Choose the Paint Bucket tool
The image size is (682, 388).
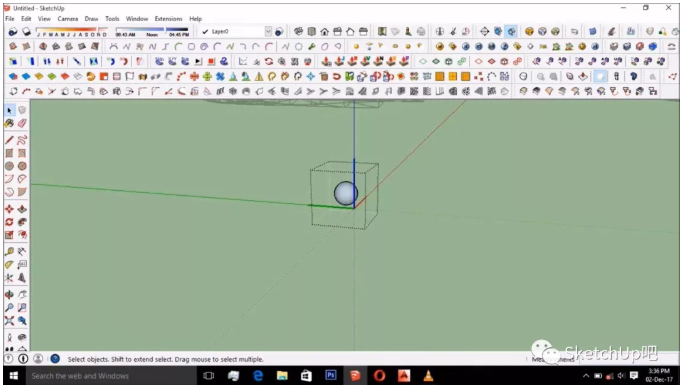(x=9, y=124)
